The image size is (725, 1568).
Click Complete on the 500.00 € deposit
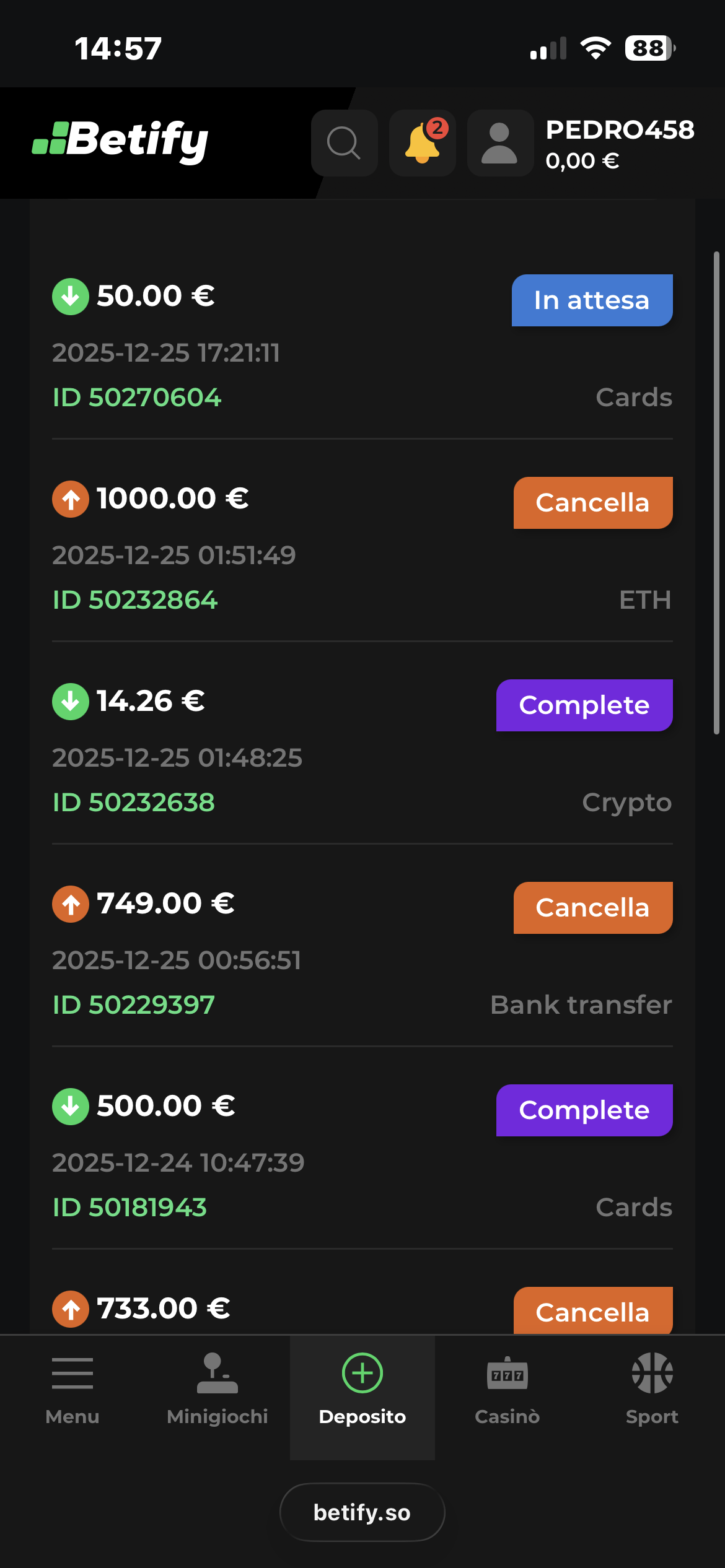click(x=584, y=1110)
